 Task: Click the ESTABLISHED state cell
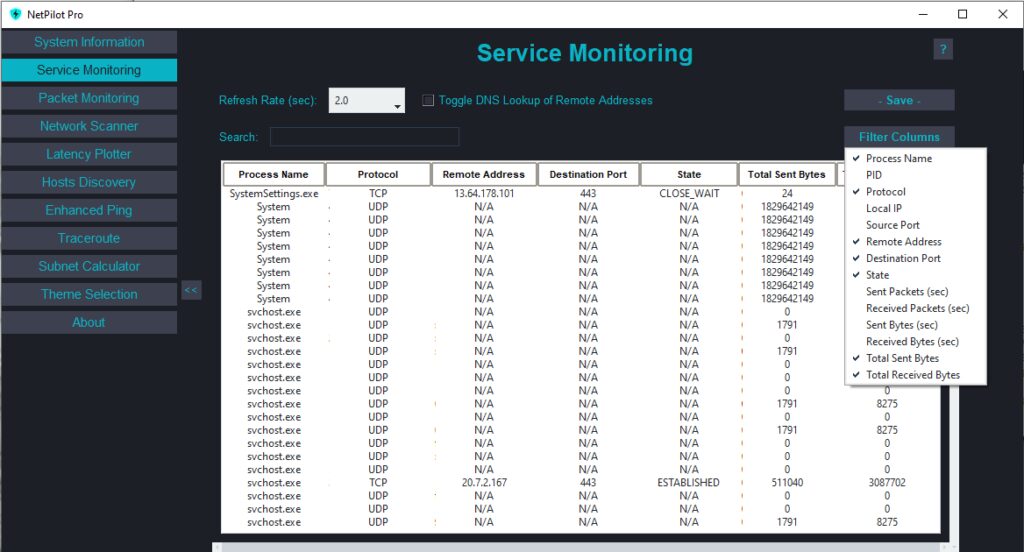[x=688, y=483]
